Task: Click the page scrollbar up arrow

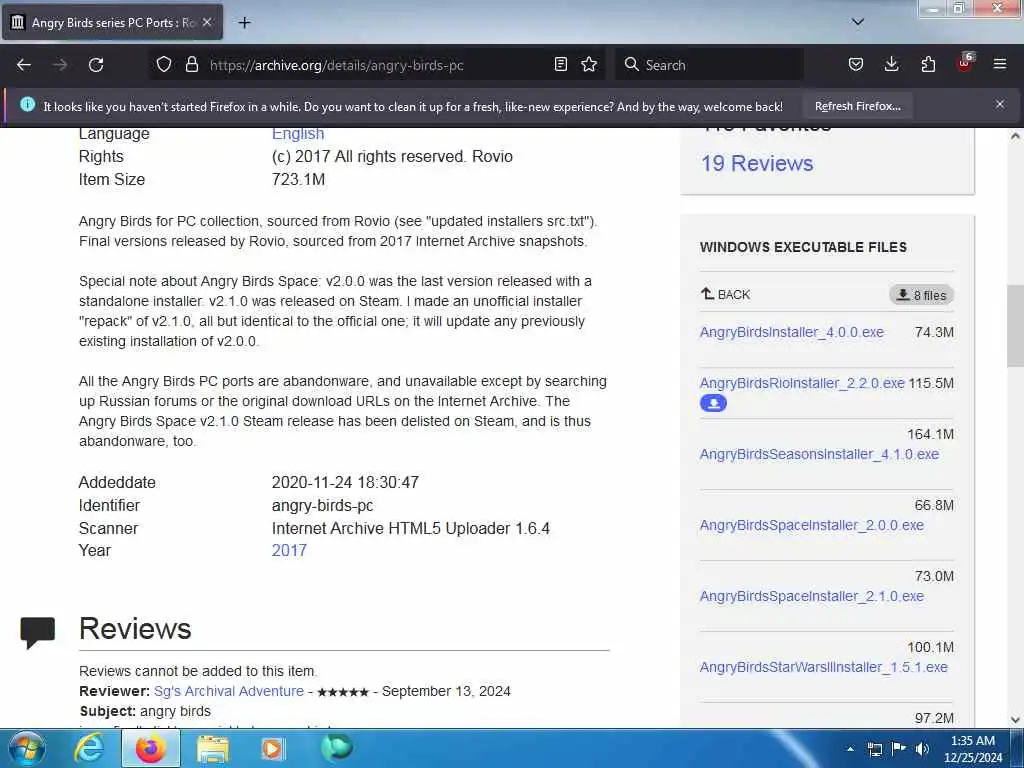Action: tap(1015, 136)
